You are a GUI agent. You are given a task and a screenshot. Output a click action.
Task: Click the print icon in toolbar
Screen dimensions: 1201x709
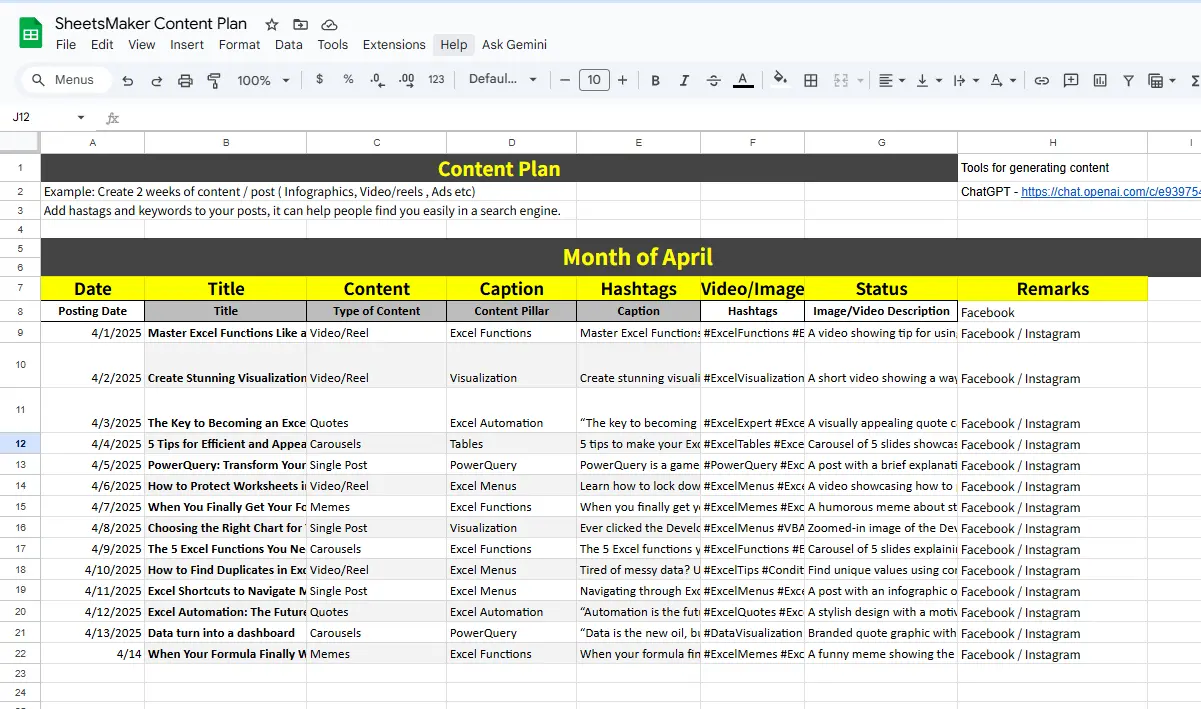185,80
